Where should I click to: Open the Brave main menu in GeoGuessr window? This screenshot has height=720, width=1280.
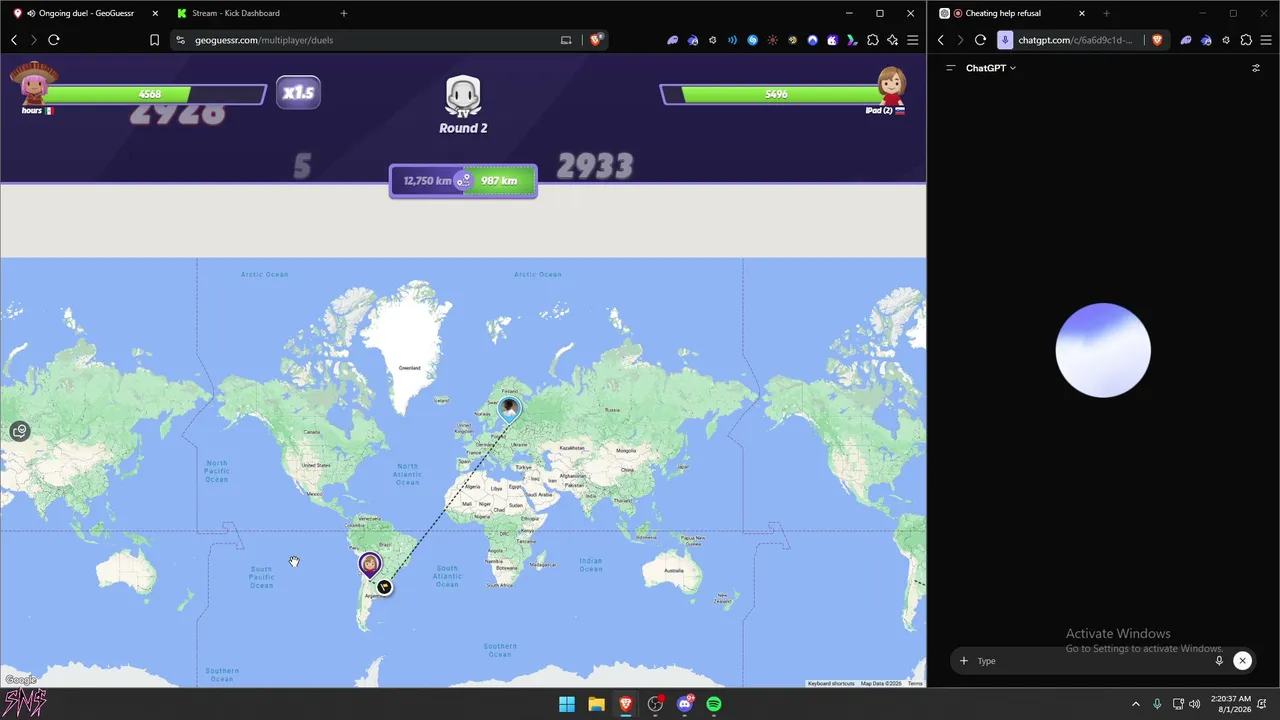[912, 40]
